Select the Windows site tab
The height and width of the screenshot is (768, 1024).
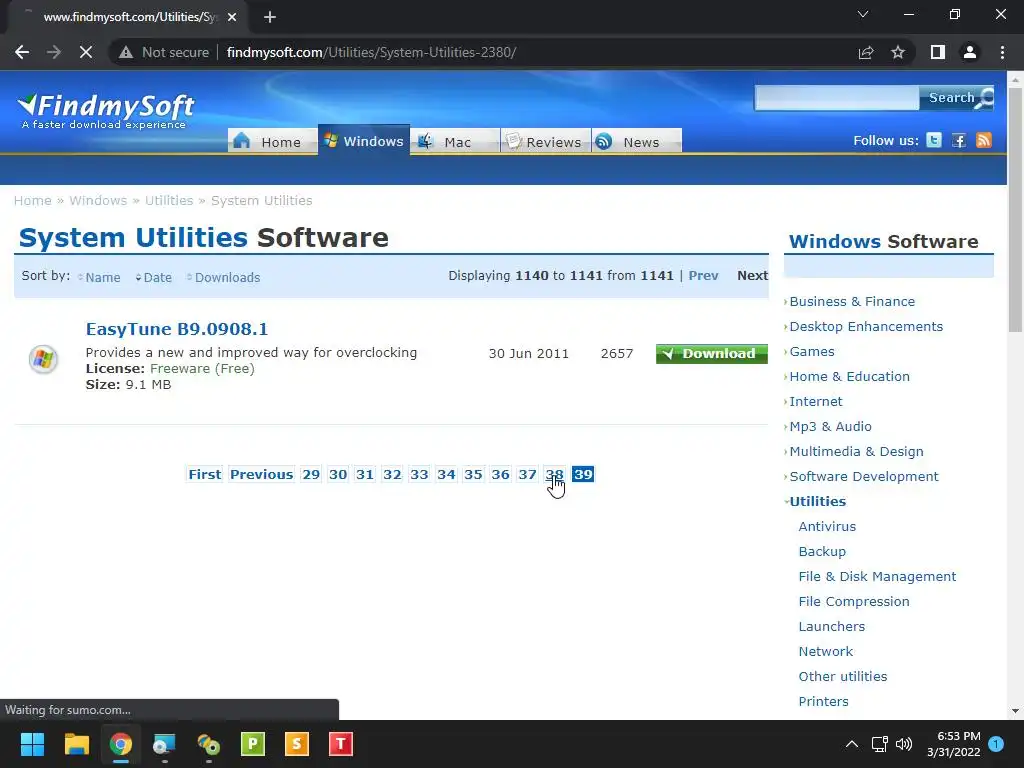364,141
